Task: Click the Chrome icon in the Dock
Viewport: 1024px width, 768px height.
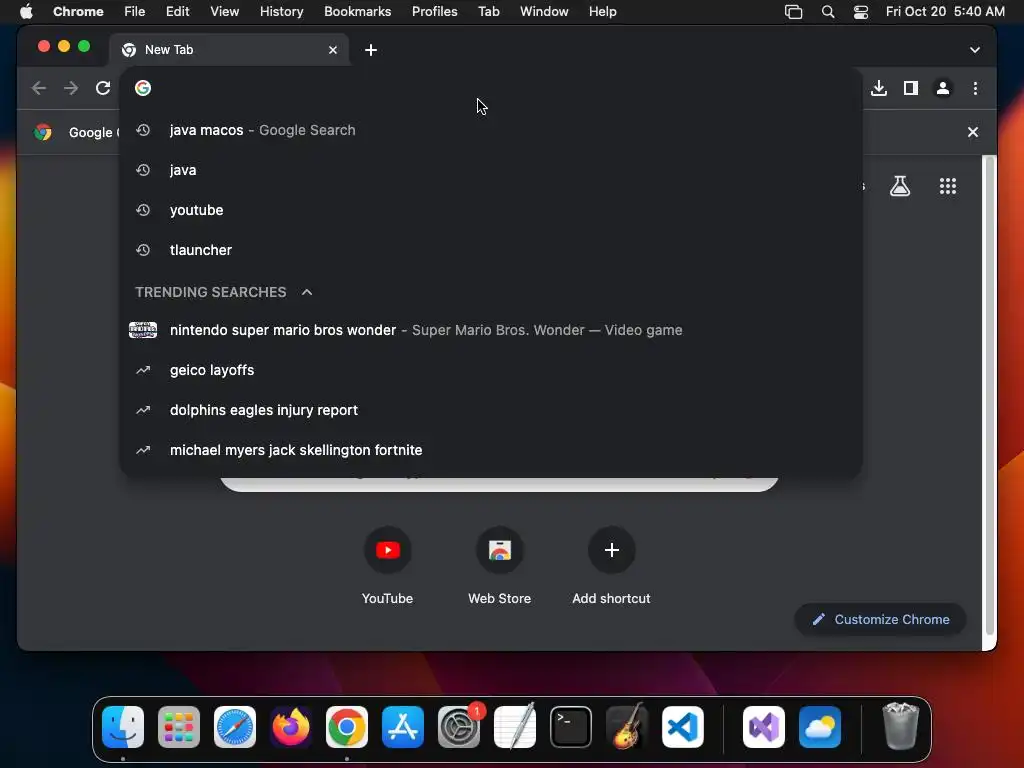Action: [347, 727]
